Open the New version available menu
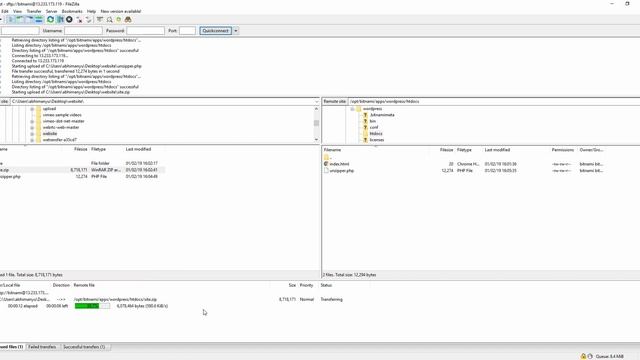 tap(121, 11)
